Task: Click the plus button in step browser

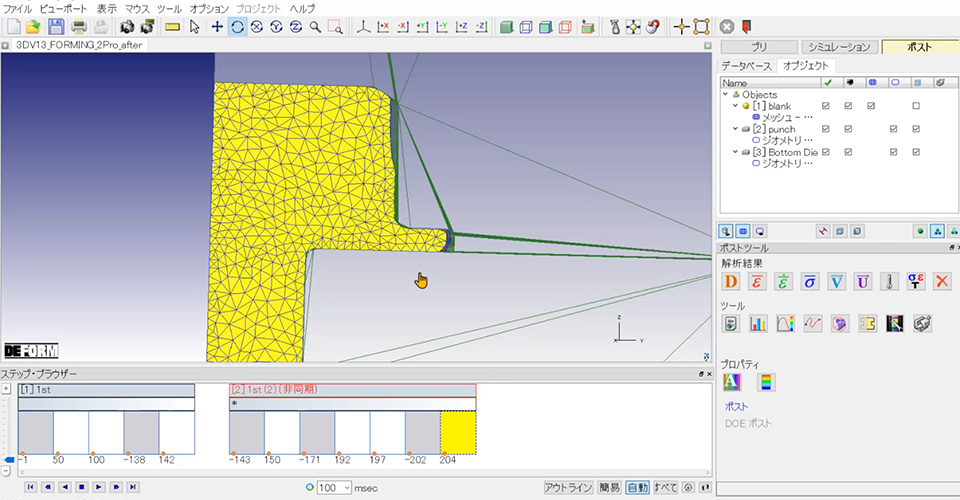Action: (6, 389)
